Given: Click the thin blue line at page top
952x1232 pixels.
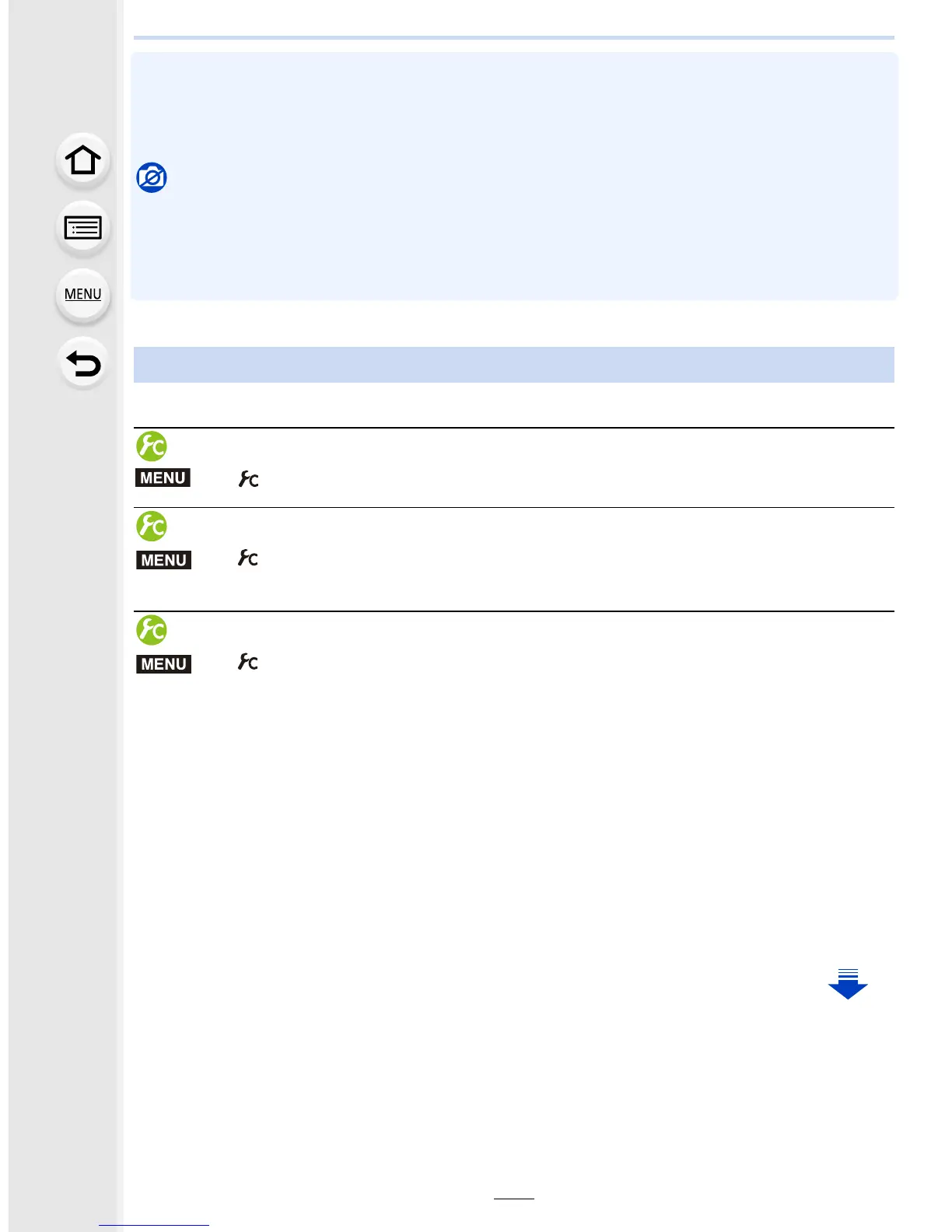Looking at the screenshot, I should [514, 37].
